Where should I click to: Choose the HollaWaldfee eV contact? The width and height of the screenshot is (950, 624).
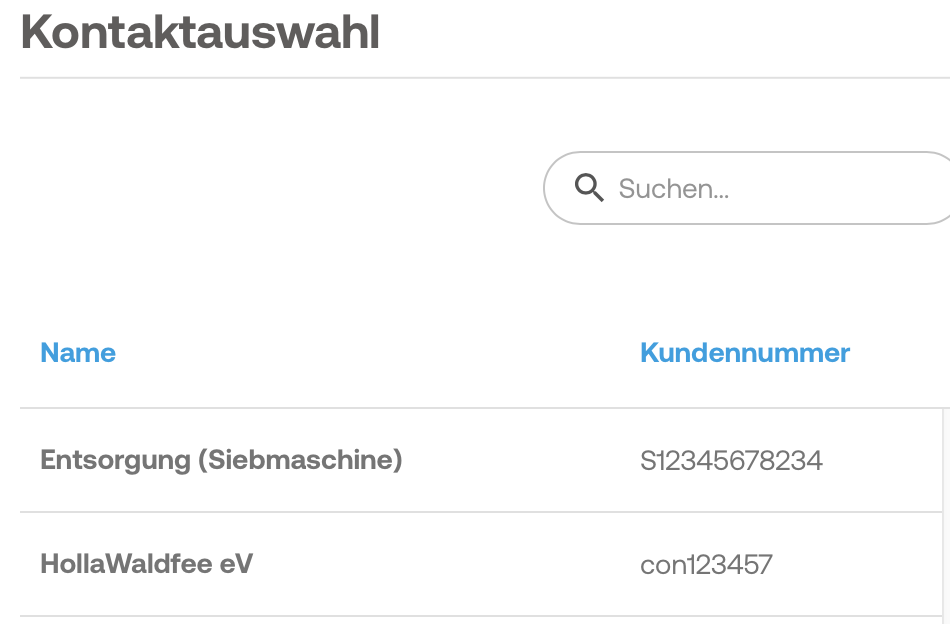pyautogui.click(x=147, y=564)
